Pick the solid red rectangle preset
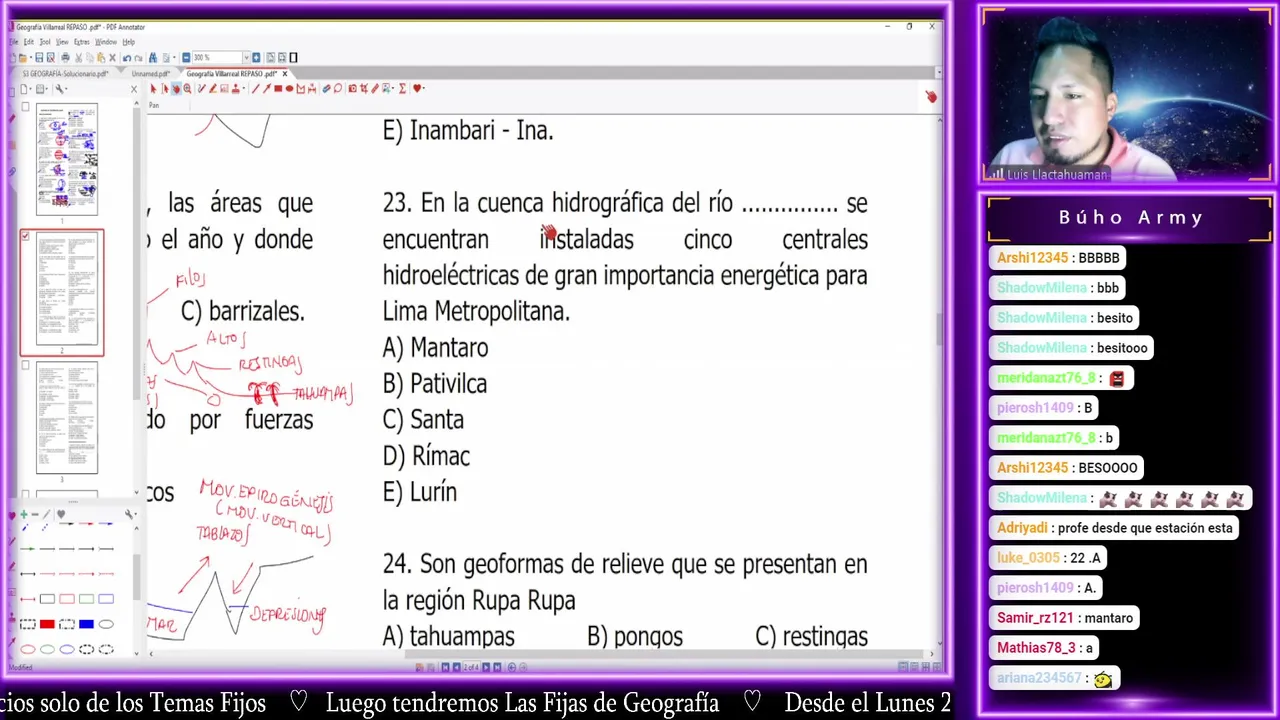 [x=47, y=624]
